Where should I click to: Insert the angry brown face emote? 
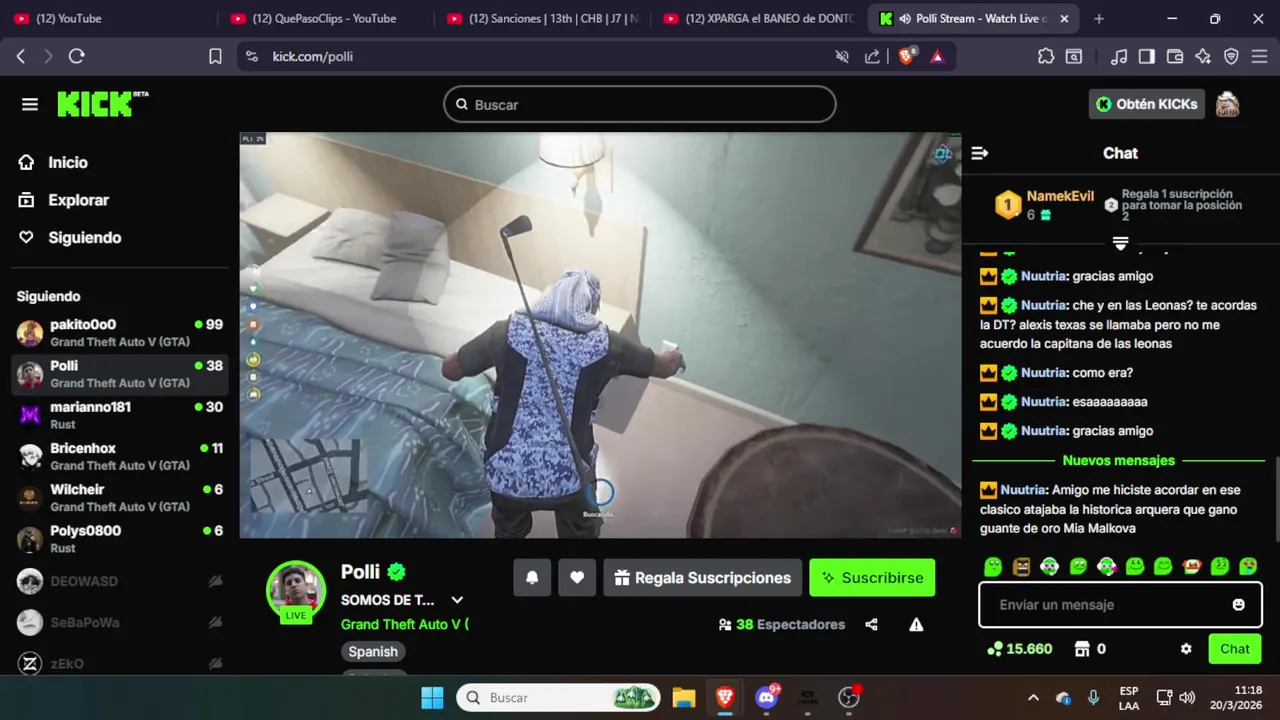click(1021, 567)
